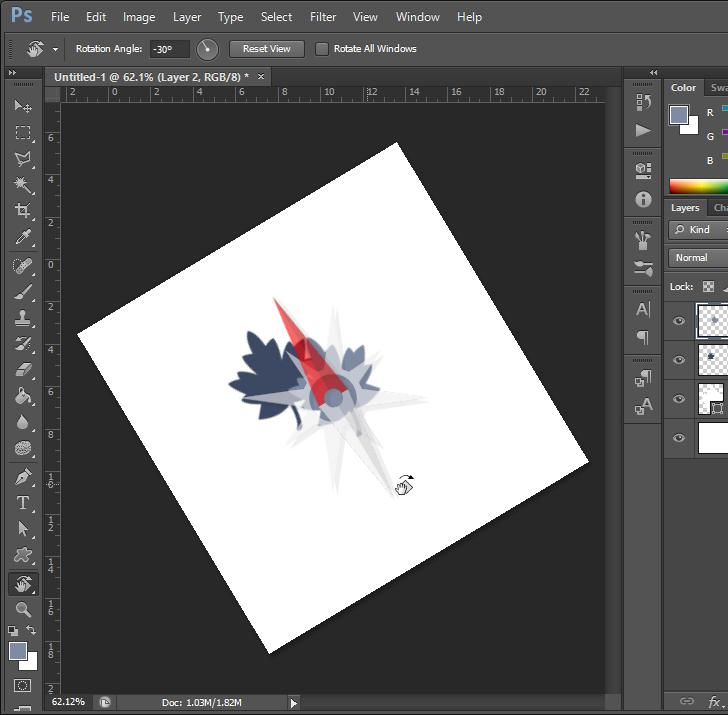Hide the top layer with eye icon

tap(679, 321)
